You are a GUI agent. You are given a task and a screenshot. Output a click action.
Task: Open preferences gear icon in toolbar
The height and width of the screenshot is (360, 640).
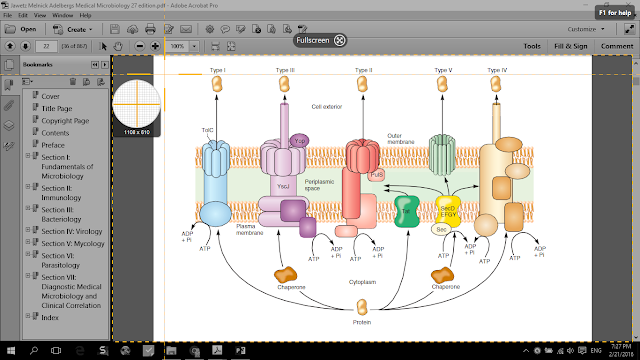210,29
